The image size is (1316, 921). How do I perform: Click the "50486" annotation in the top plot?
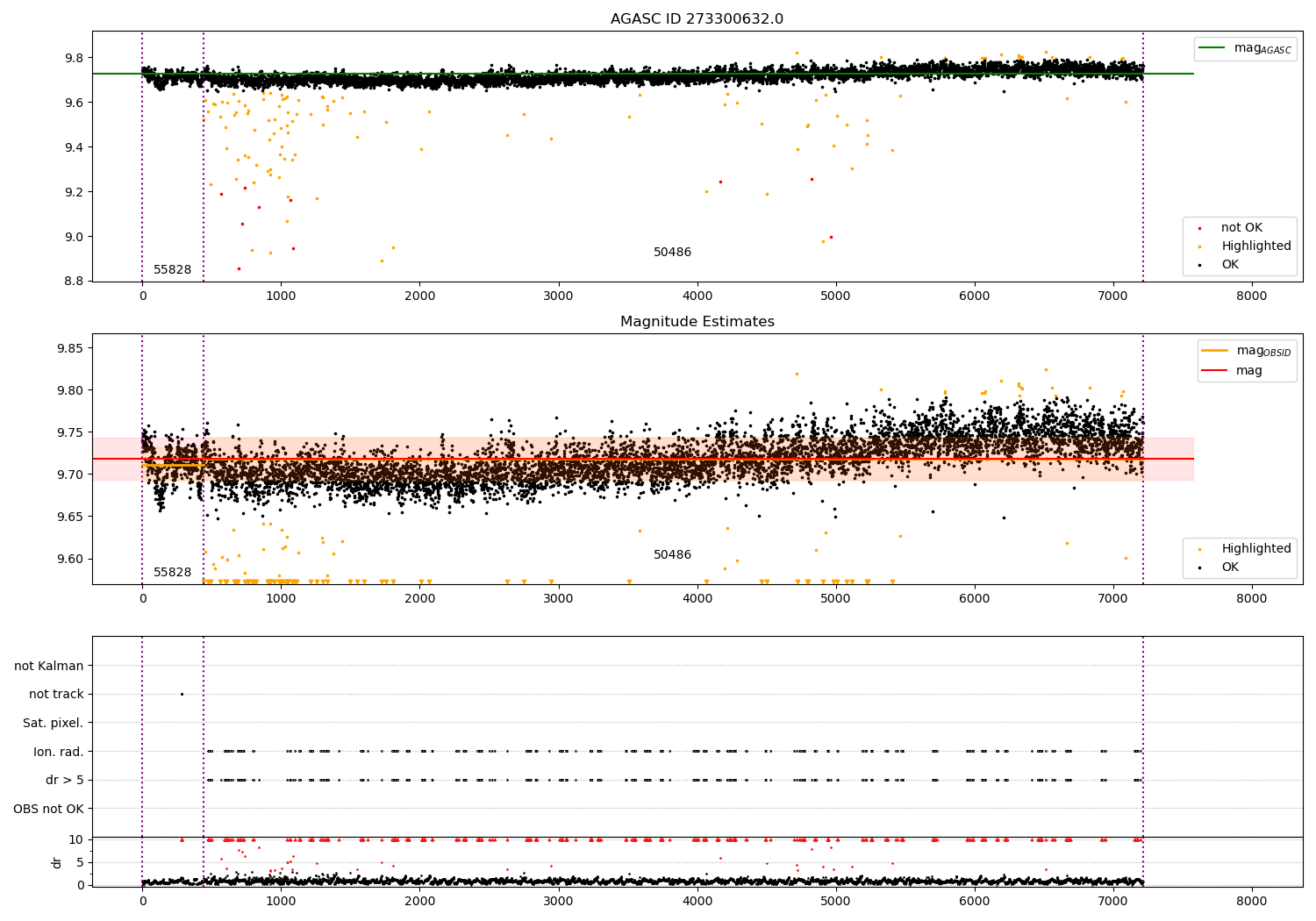coord(673,253)
